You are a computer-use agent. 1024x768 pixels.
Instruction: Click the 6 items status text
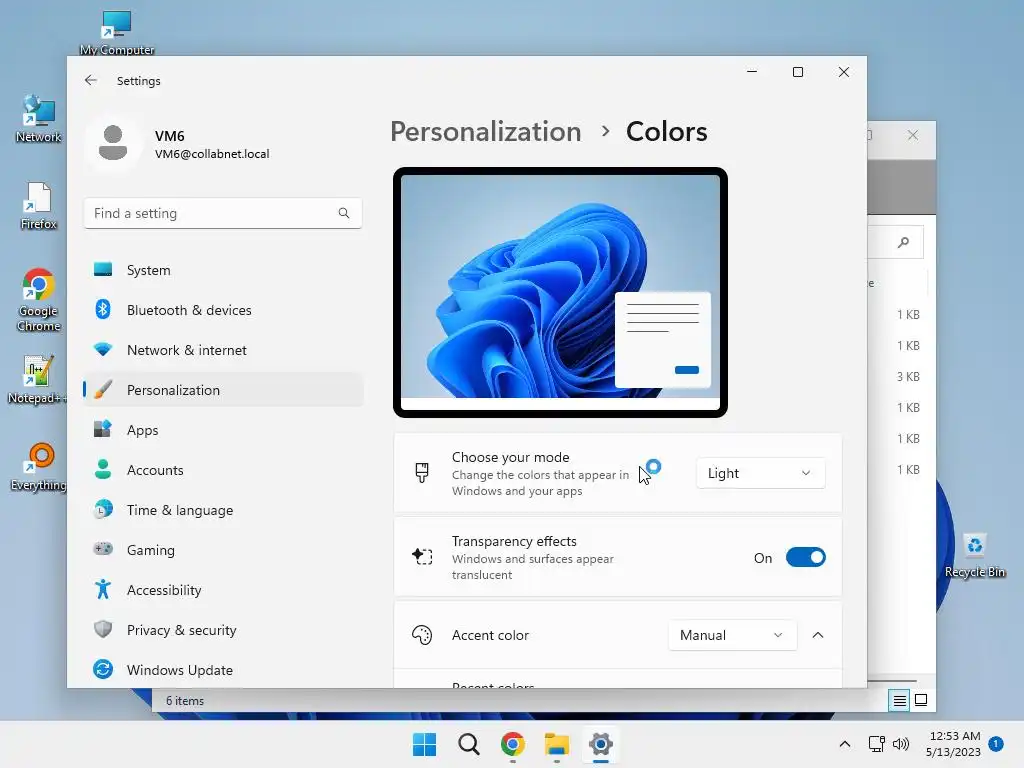[185, 701]
